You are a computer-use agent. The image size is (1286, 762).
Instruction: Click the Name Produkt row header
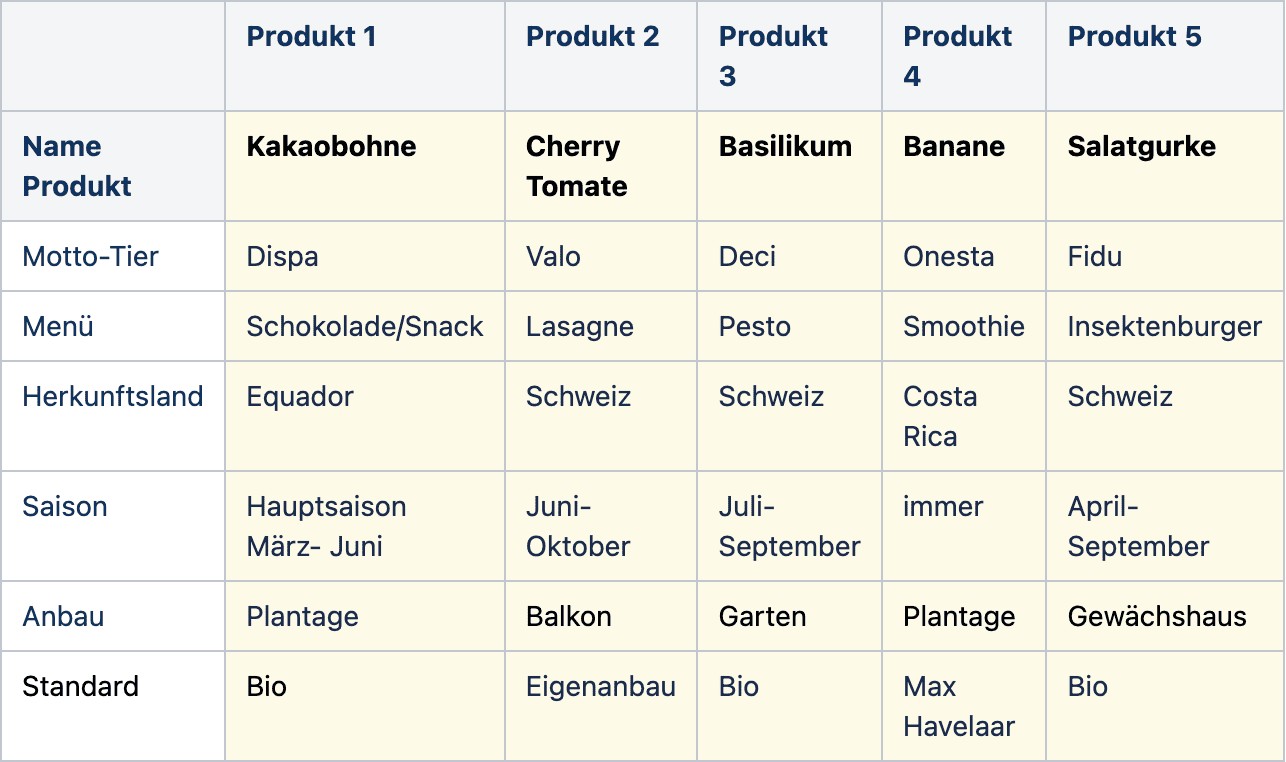113,166
